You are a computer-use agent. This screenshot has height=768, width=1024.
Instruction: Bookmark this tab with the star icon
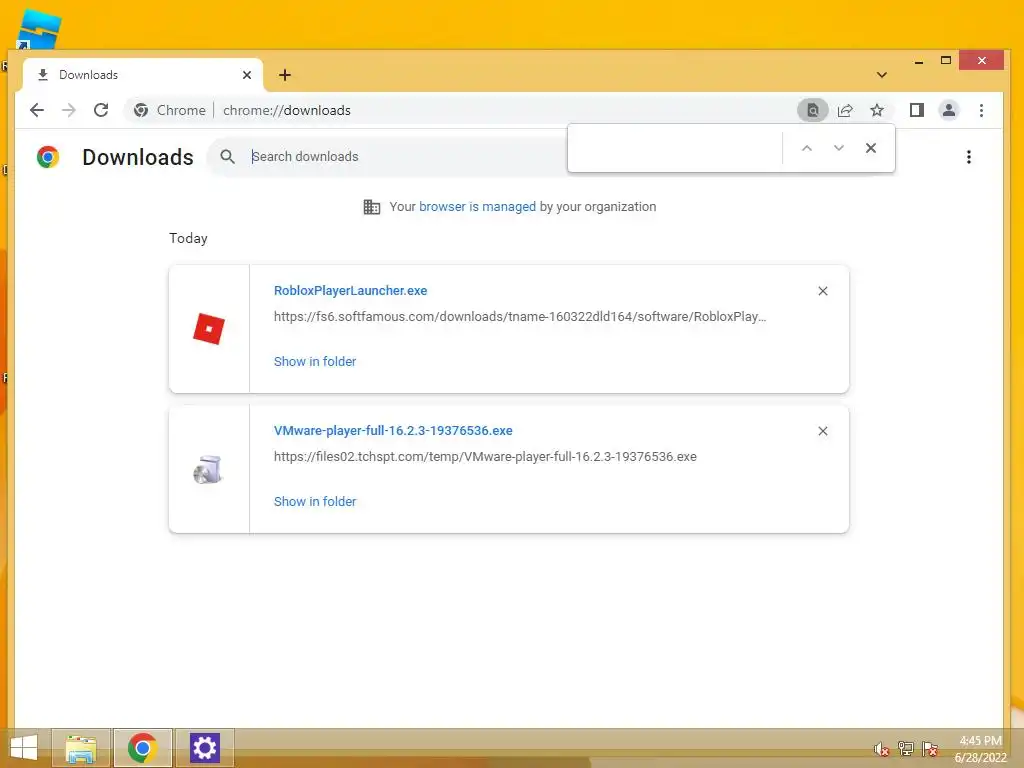pos(877,110)
